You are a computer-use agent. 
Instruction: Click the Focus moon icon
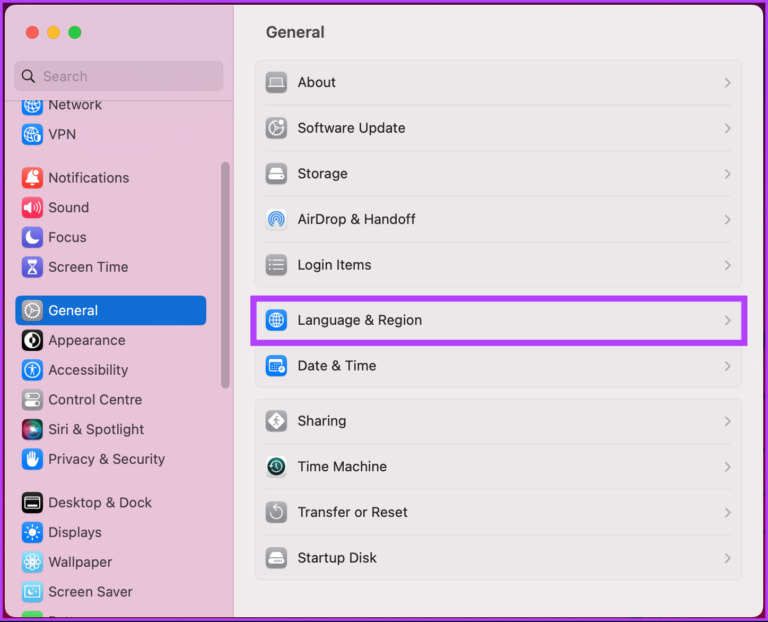(32, 238)
